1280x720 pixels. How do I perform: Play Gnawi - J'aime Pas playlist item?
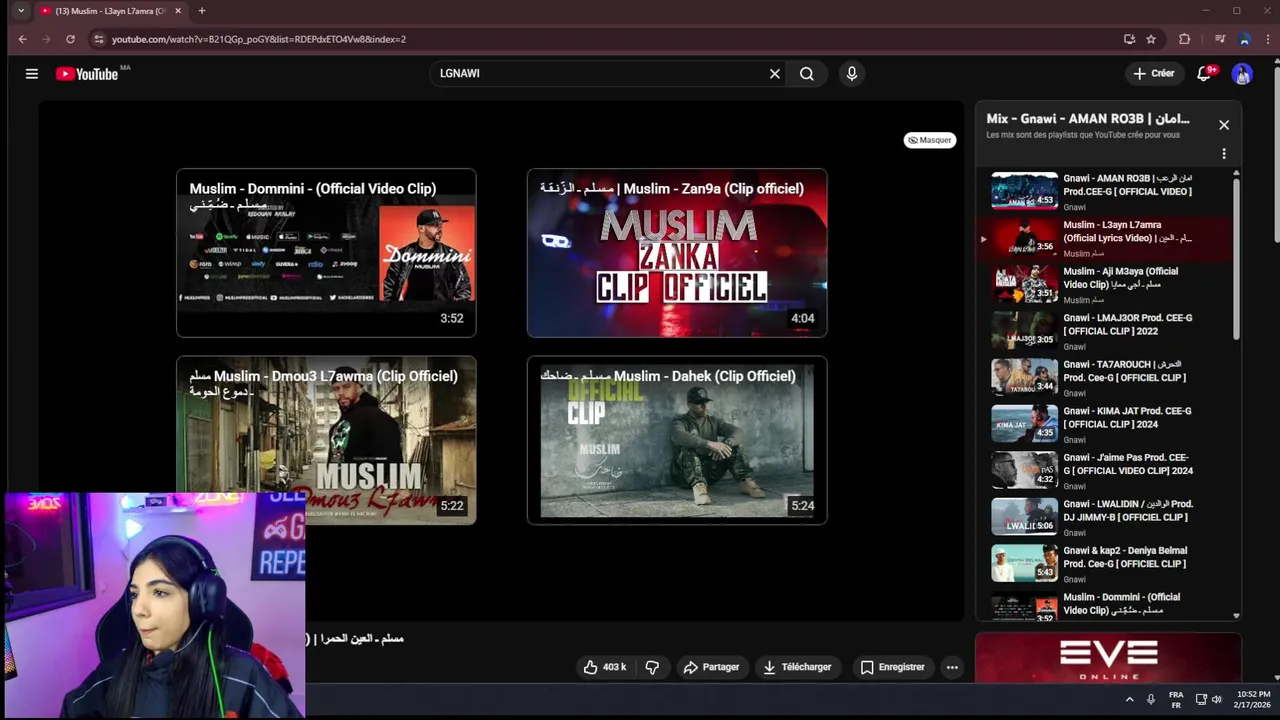coord(1104,470)
